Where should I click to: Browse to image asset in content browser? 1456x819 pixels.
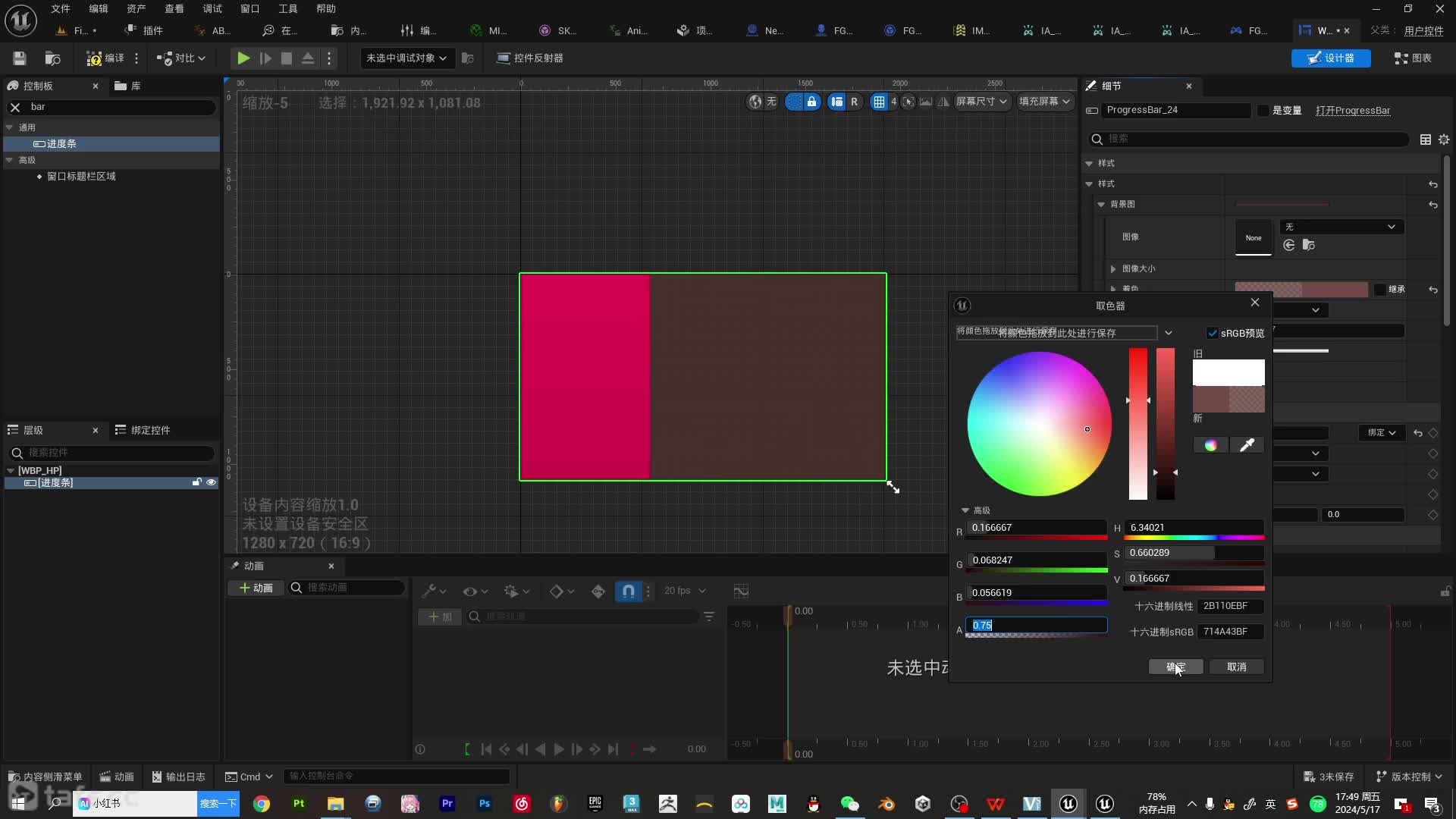[1308, 245]
